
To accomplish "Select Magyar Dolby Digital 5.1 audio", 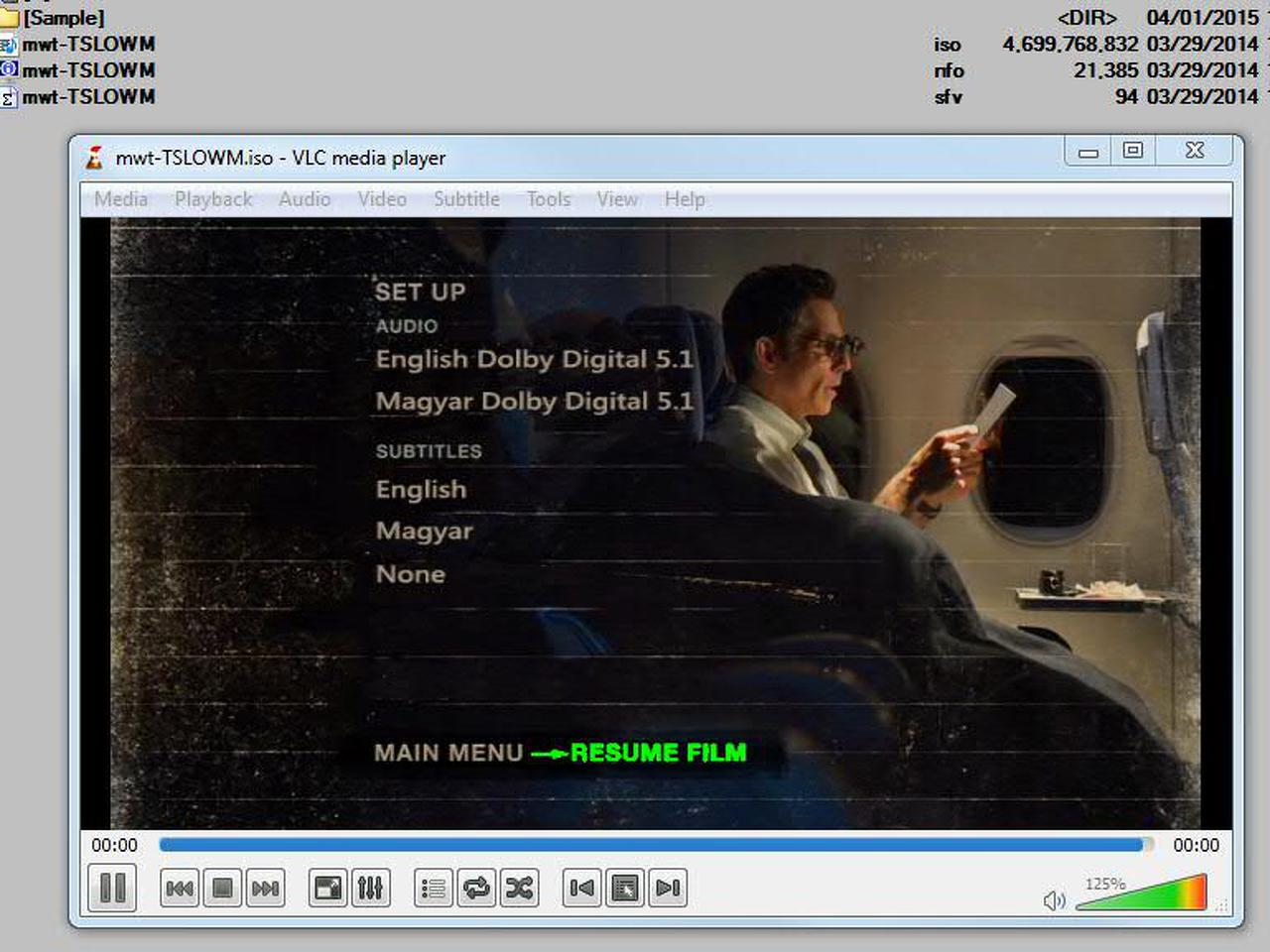I will pos(534,402).
